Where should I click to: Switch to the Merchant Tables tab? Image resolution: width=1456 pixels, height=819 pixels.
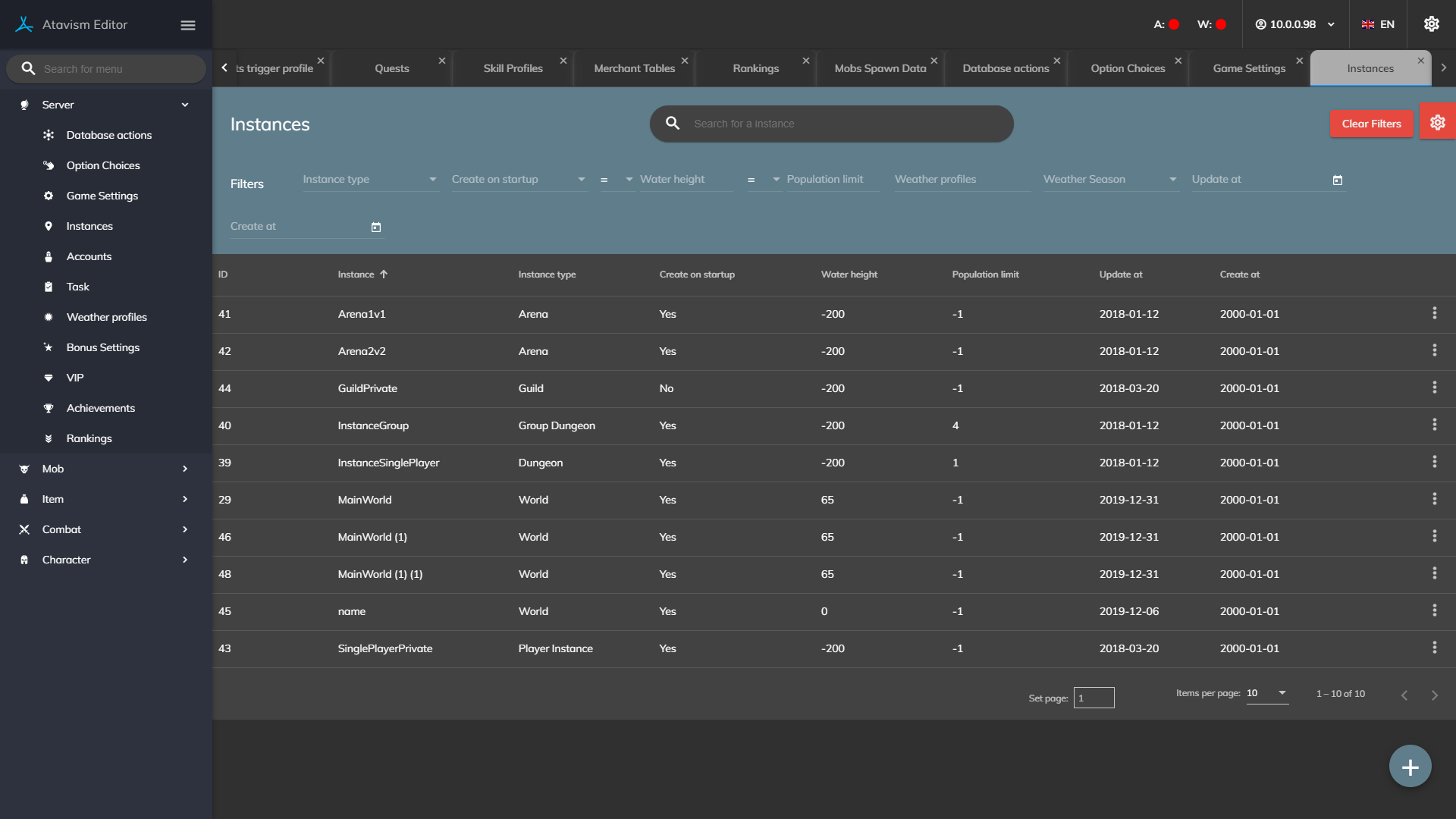pos(634,68)
